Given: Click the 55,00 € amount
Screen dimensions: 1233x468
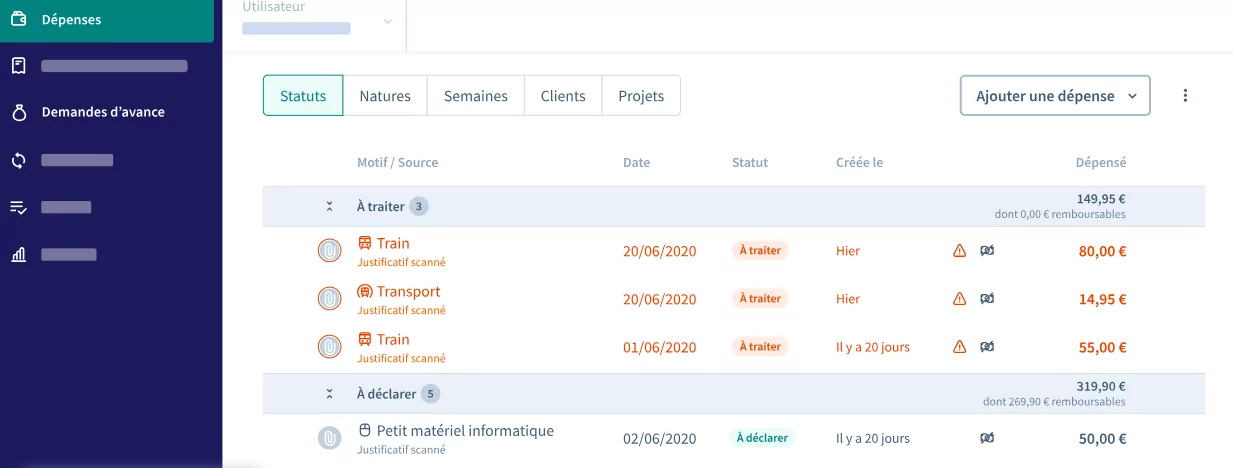Looking at the screenshot, I should (x=1103, y=347).
